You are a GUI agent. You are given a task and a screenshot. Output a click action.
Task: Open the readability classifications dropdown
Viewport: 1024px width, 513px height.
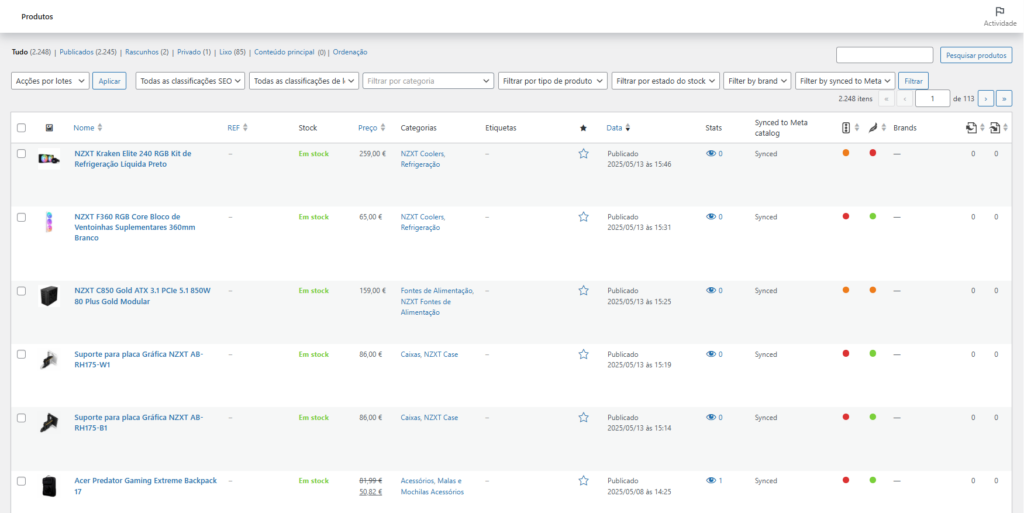point(304,81)
